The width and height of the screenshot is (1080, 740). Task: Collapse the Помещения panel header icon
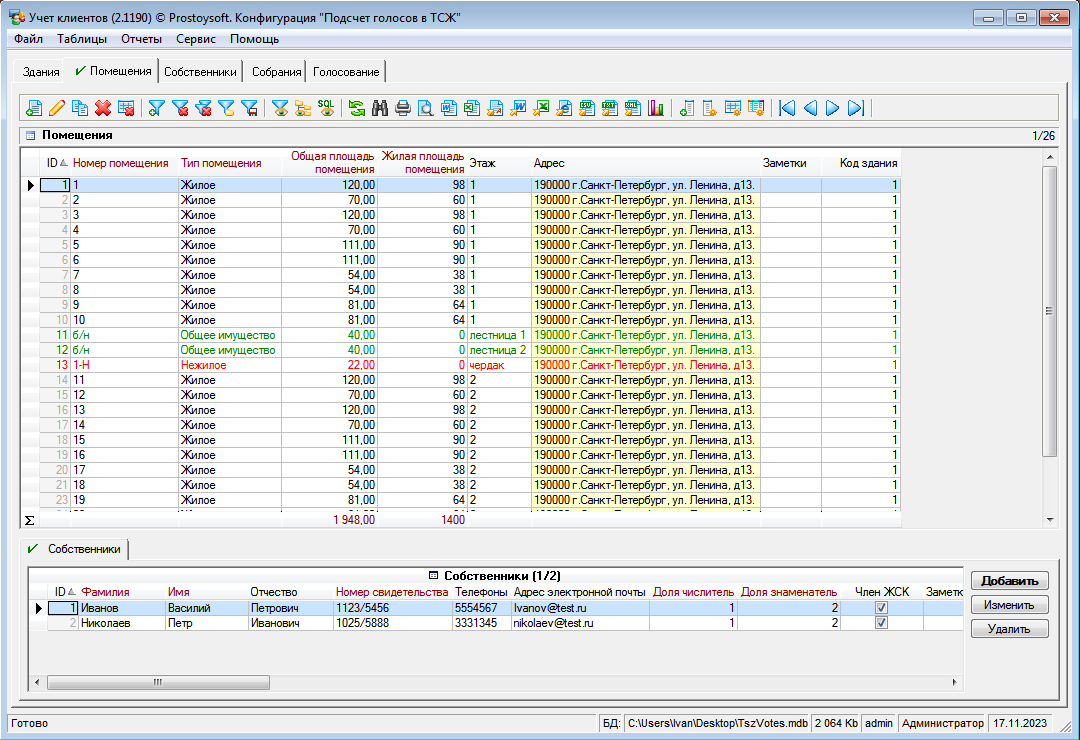pyautogui.click(x=30, y=135)
